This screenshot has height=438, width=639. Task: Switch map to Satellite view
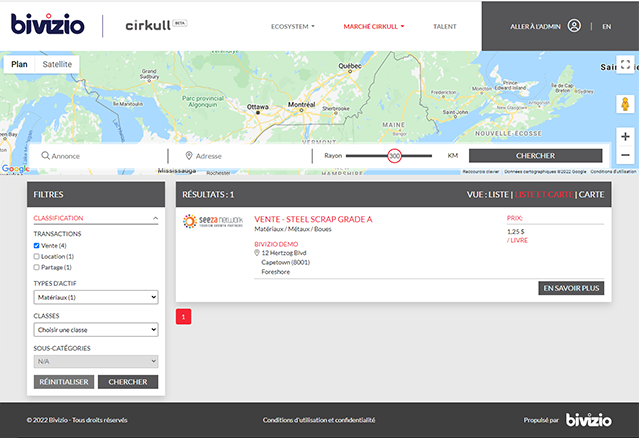(x=57, y=64)
